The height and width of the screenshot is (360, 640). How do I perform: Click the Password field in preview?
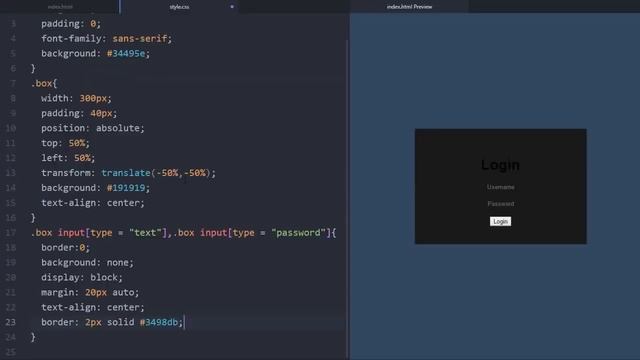click(500, 204)
